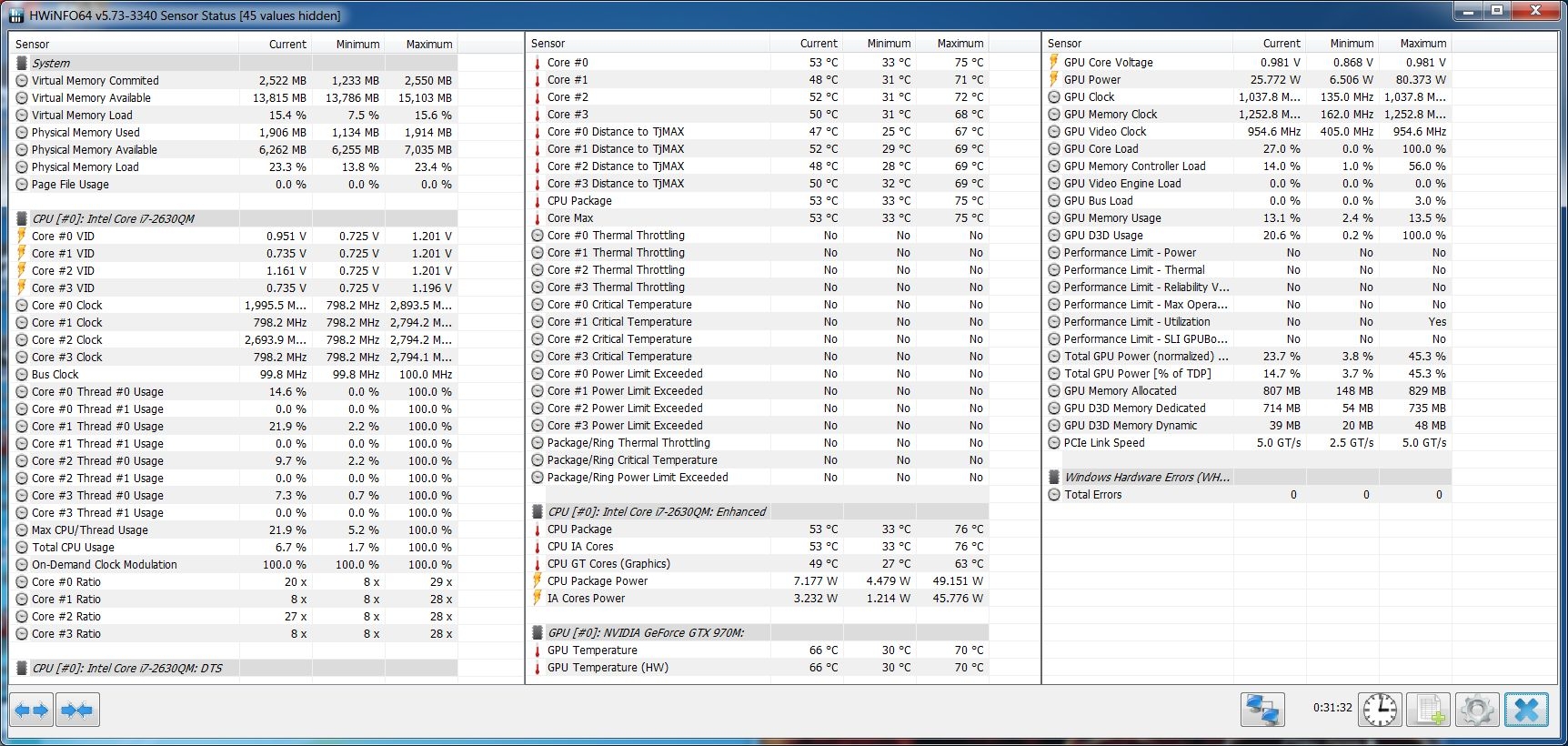The image size is (1568, 746).
Task: Select the Package/Ring Power Limit Exceeded row
Action: [x=759, y=478]
